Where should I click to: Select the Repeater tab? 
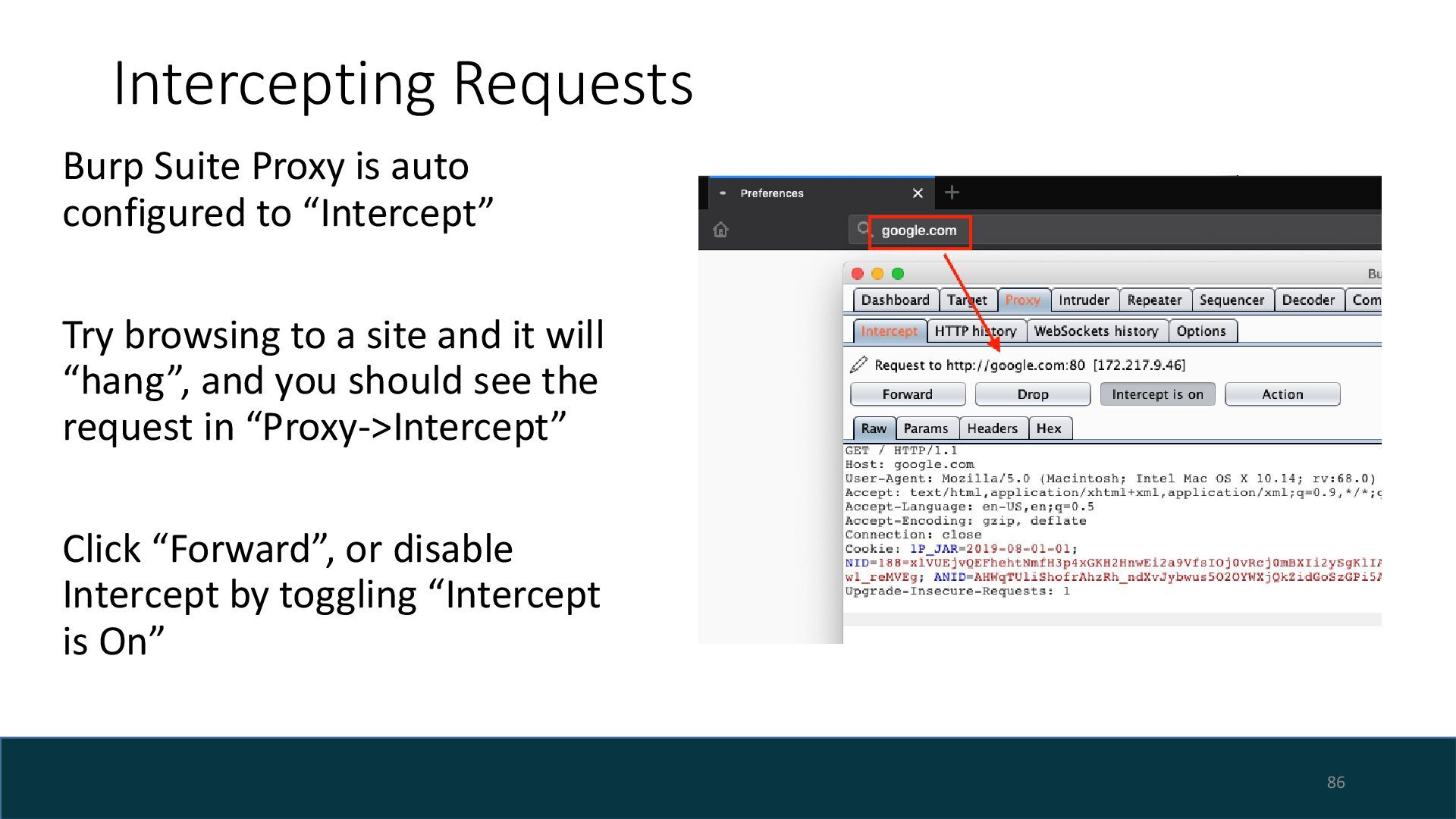pos(1153,300)
